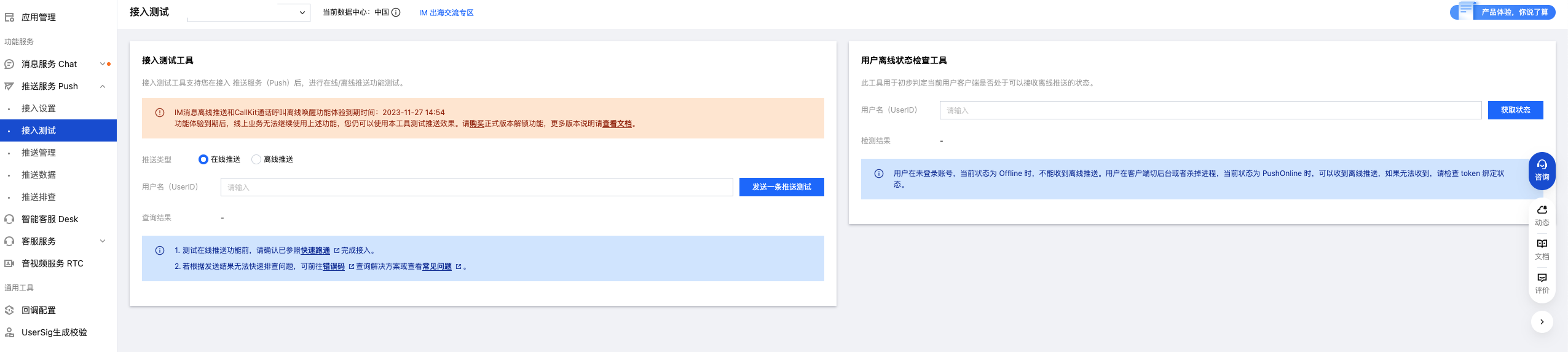Collapse the 推送服务 Push menu

pyautogui.click(x=103, y=86)
